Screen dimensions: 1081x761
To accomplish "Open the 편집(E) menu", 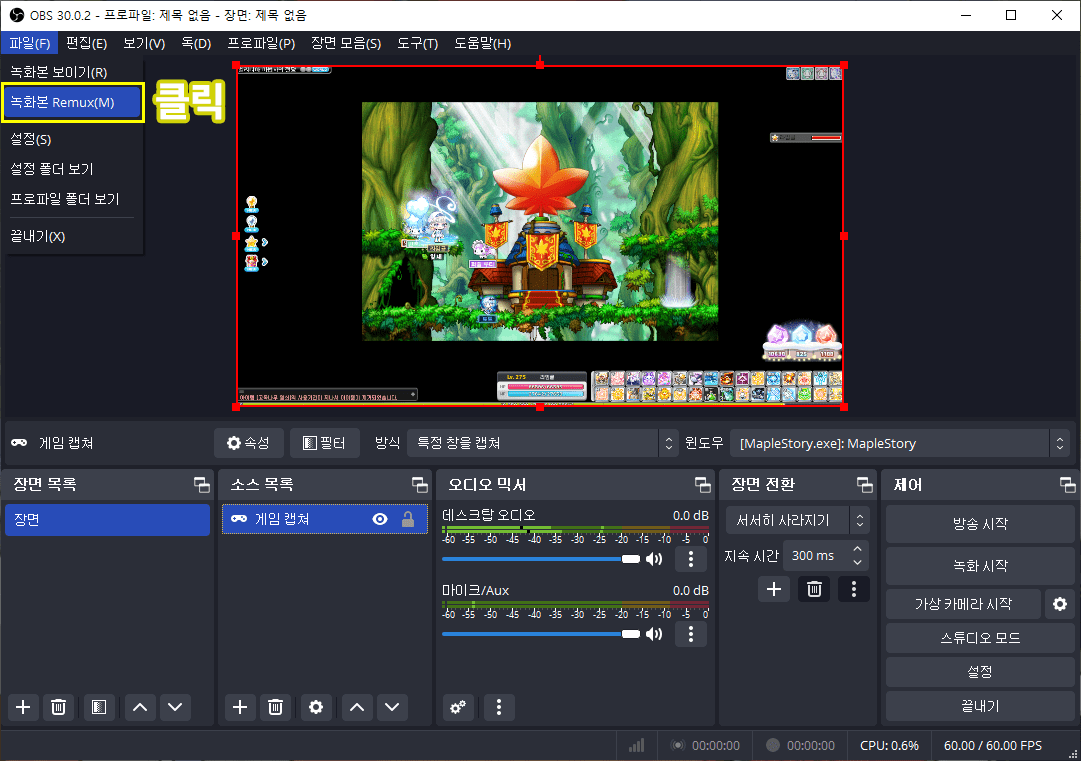I will tap(86, 43).
